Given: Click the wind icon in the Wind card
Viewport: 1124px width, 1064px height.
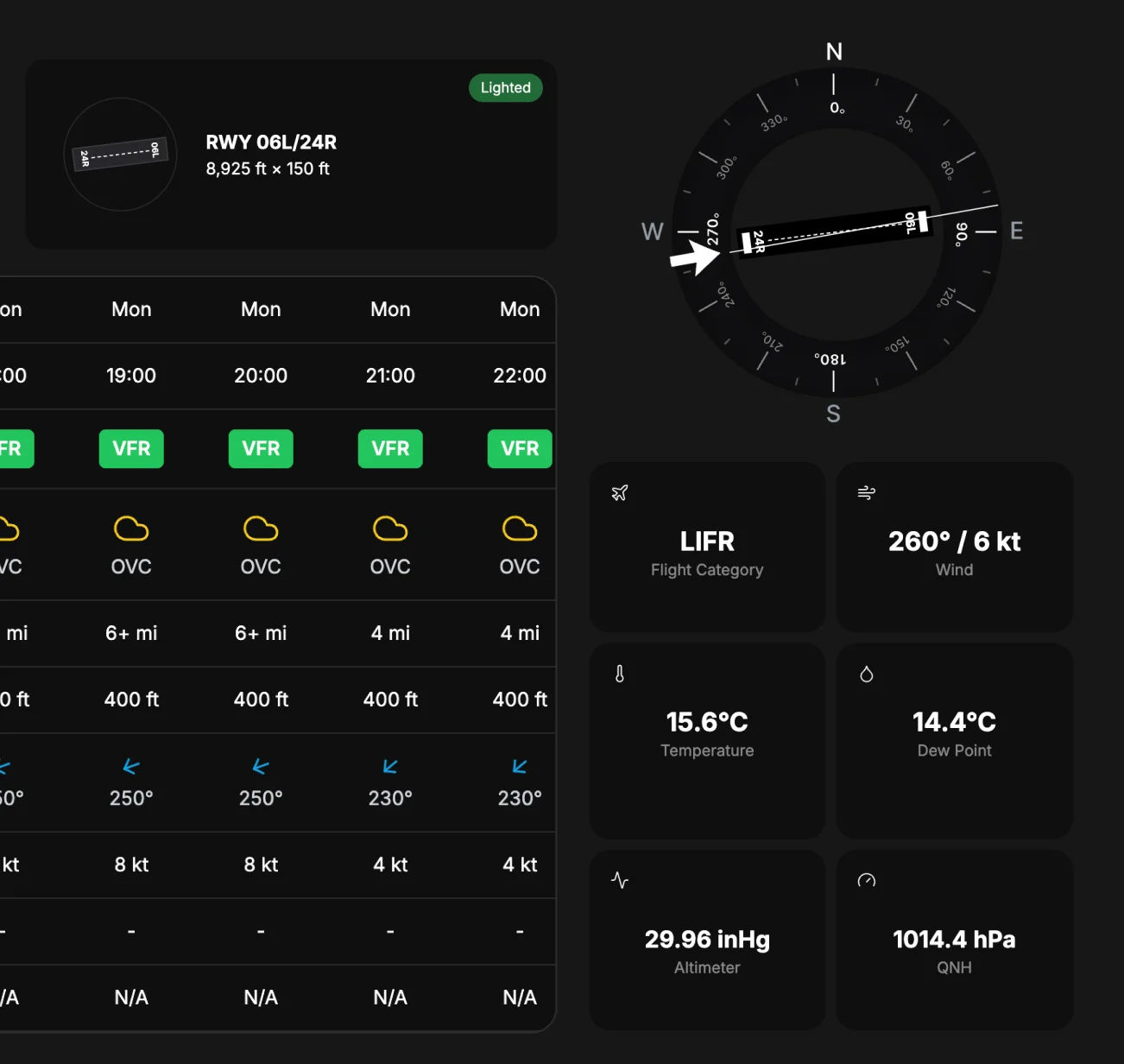Looking at the screenshot, I should click(867, 493).
